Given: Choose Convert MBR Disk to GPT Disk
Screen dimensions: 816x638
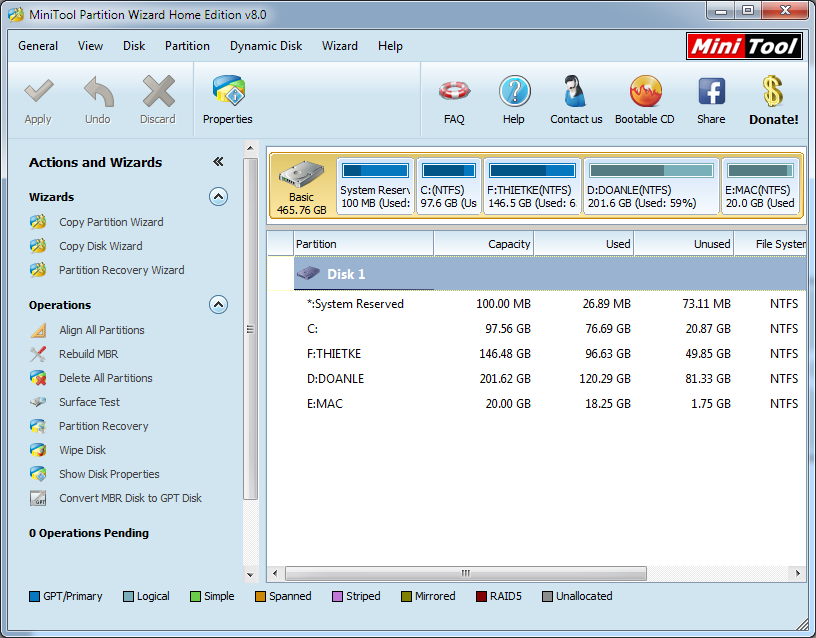Looking at the screenshot, I should click(x=131, y=498).
